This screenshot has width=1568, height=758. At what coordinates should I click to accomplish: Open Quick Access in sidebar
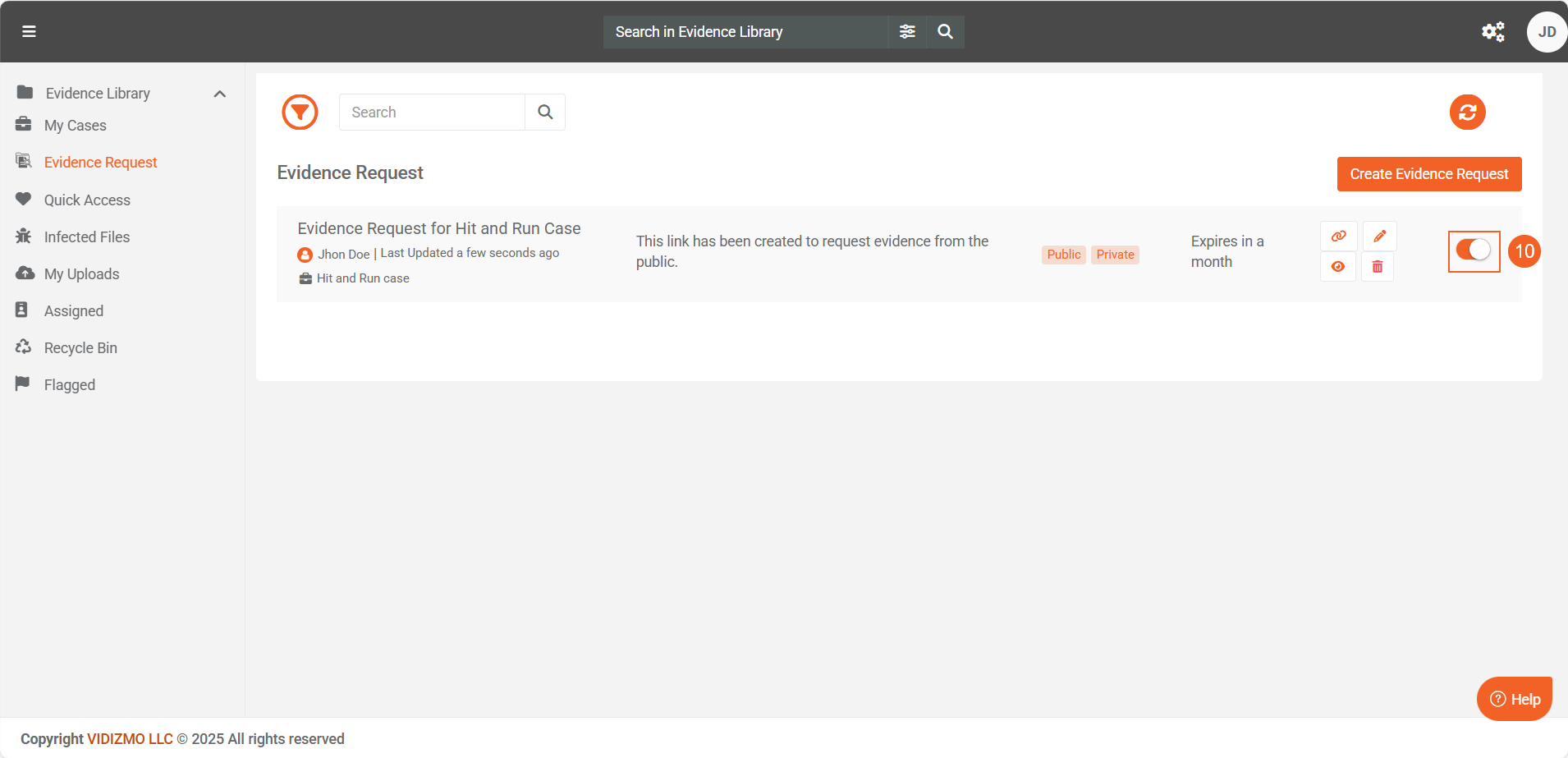pyautogui.click(x=87, y=200)
